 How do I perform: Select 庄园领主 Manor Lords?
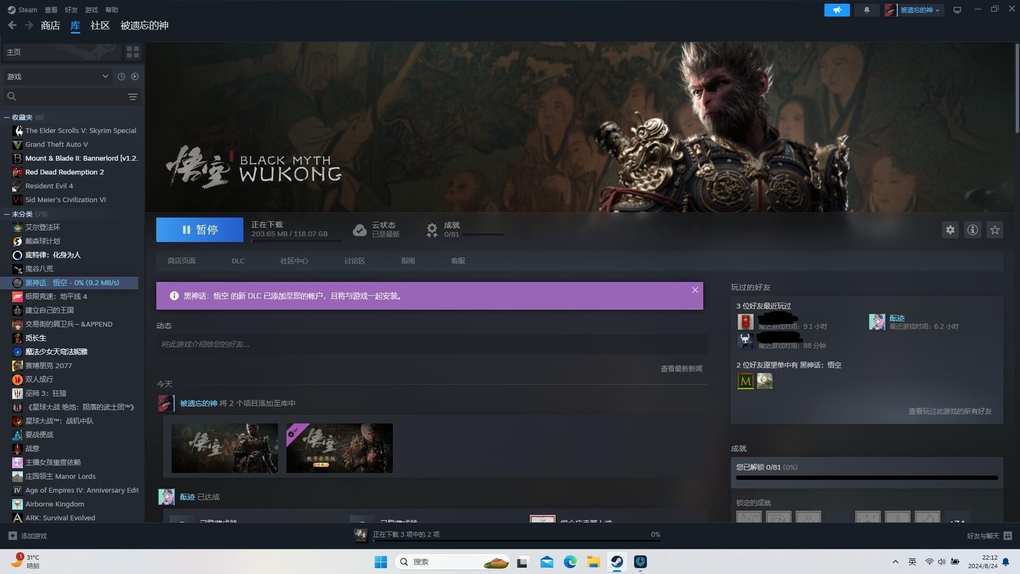54,476
